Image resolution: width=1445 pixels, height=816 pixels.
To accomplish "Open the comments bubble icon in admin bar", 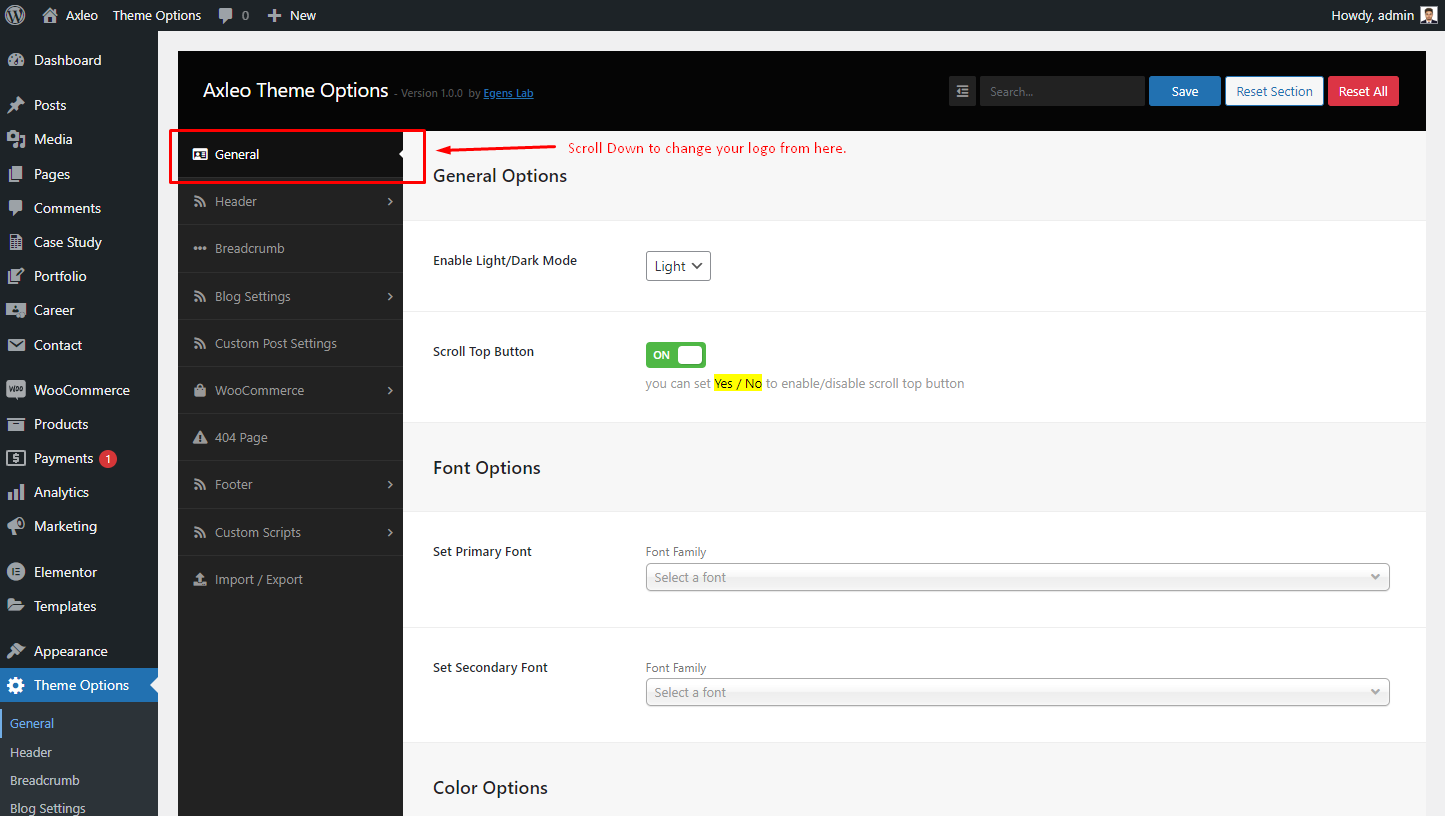I will 226,16.
